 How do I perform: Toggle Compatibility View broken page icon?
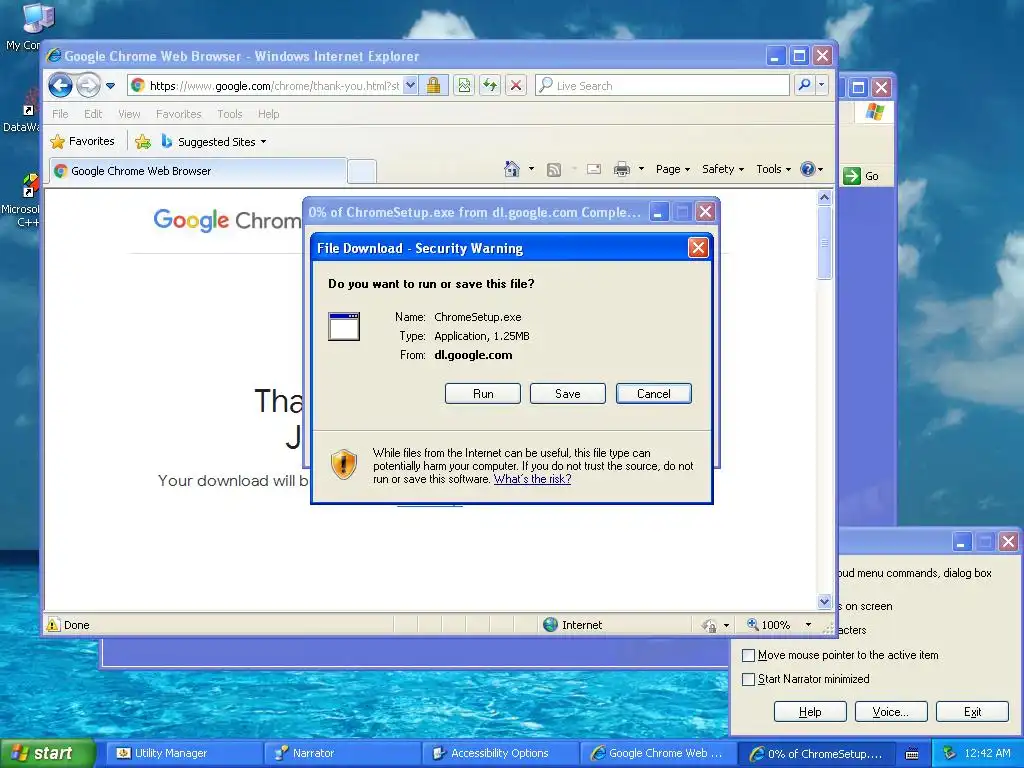click(464, 85)
